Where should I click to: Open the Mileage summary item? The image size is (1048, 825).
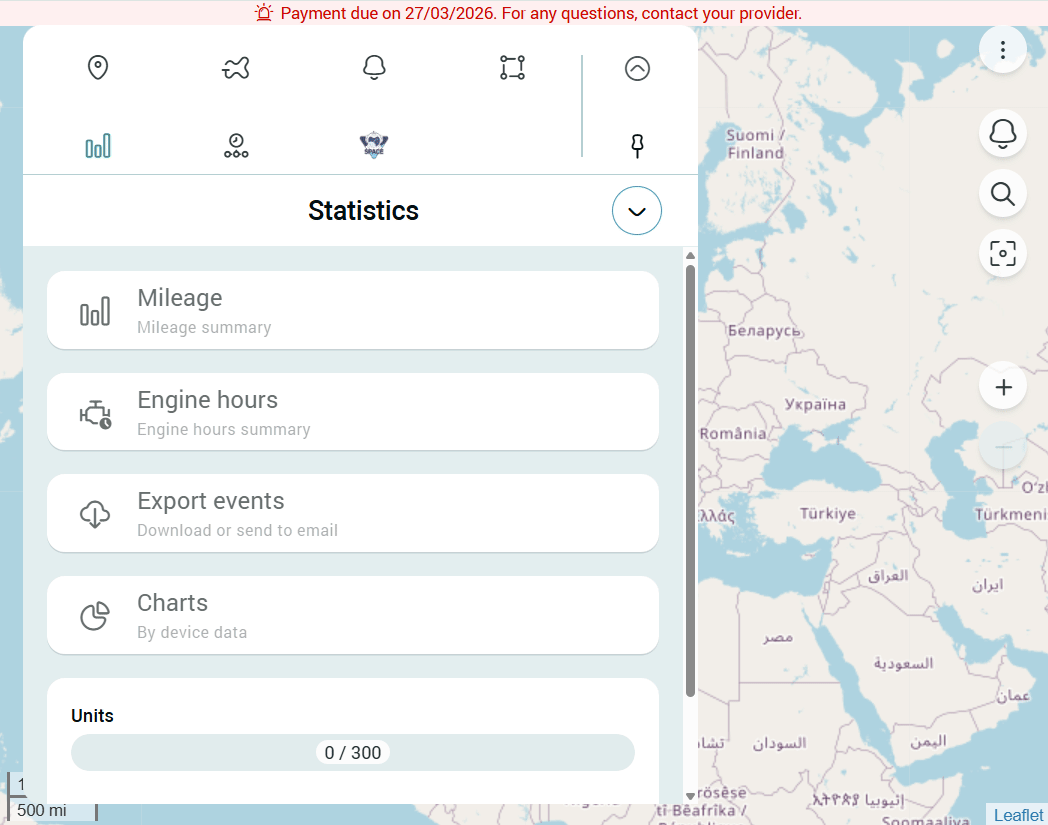tap(353, 311)
